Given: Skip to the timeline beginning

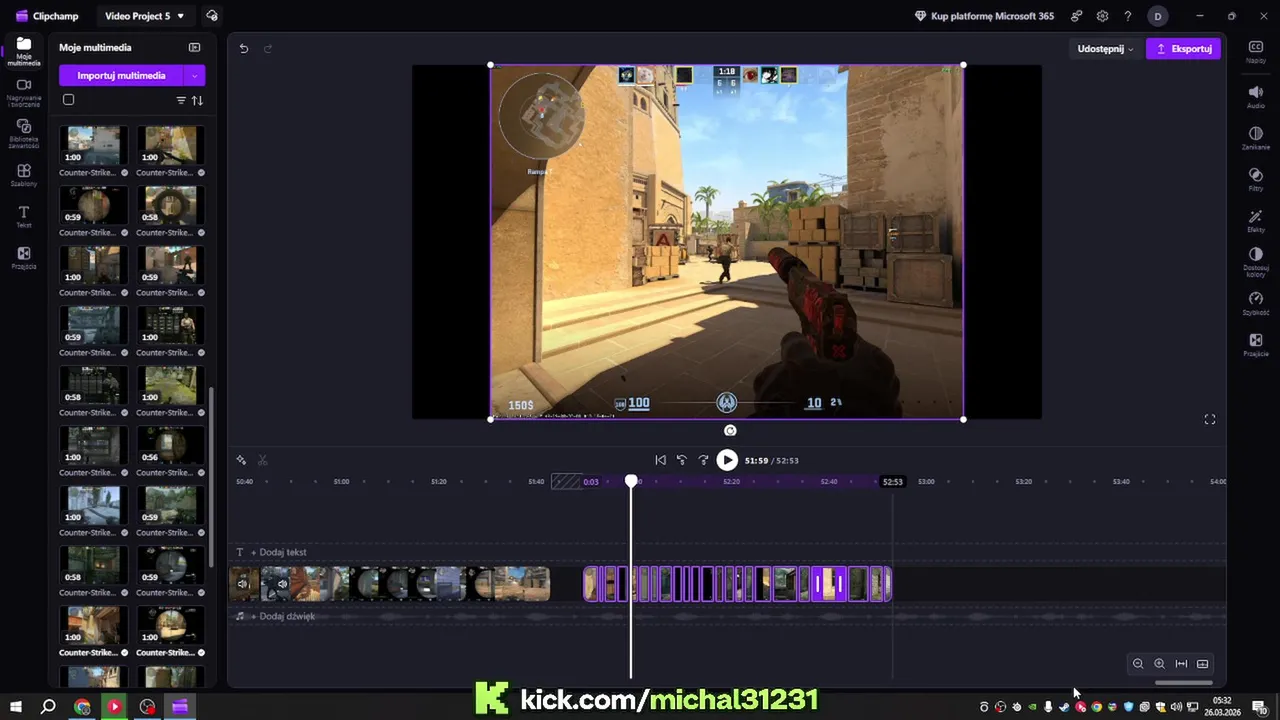Looking at the screenshot, I should click(660, 460).
